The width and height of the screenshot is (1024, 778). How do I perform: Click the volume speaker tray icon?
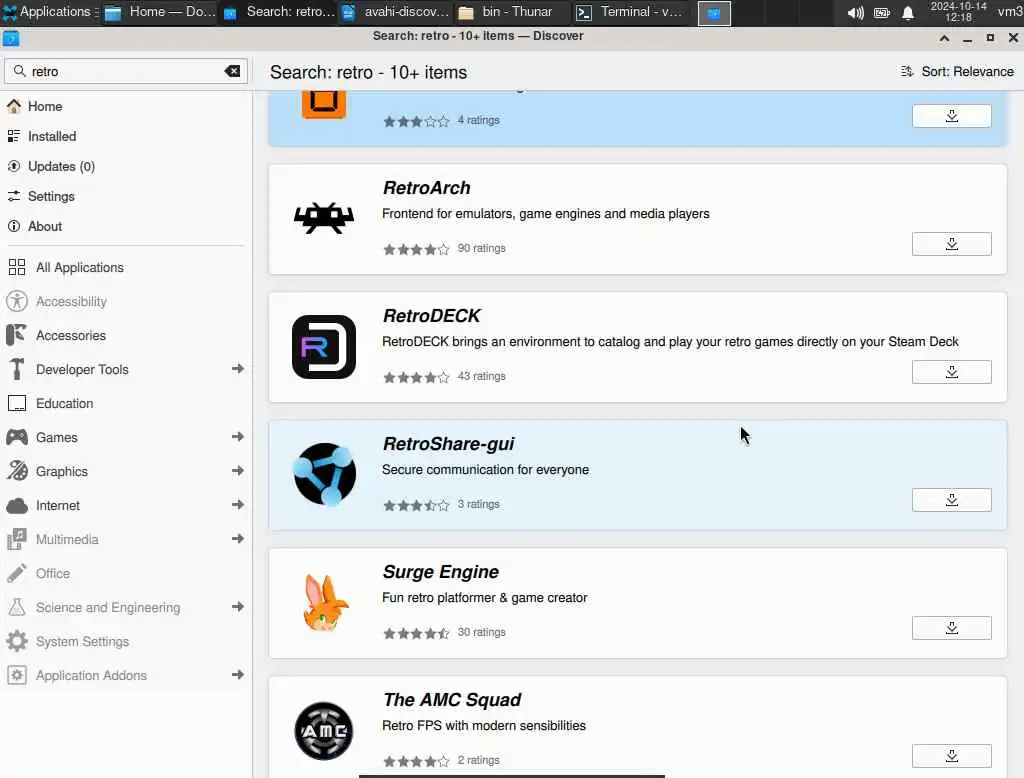pos(855,13)
